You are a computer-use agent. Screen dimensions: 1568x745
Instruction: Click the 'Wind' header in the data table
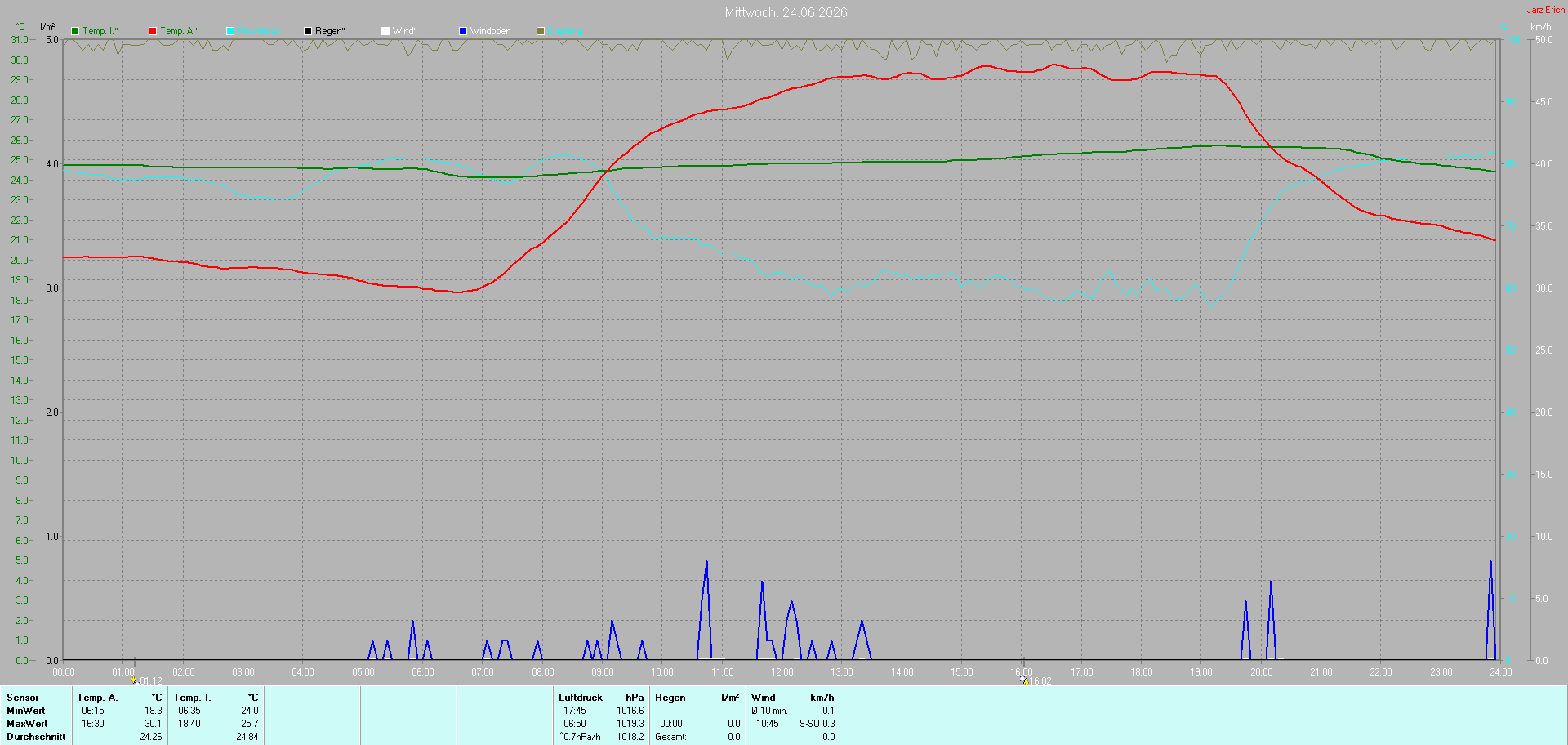coord(764,698)
